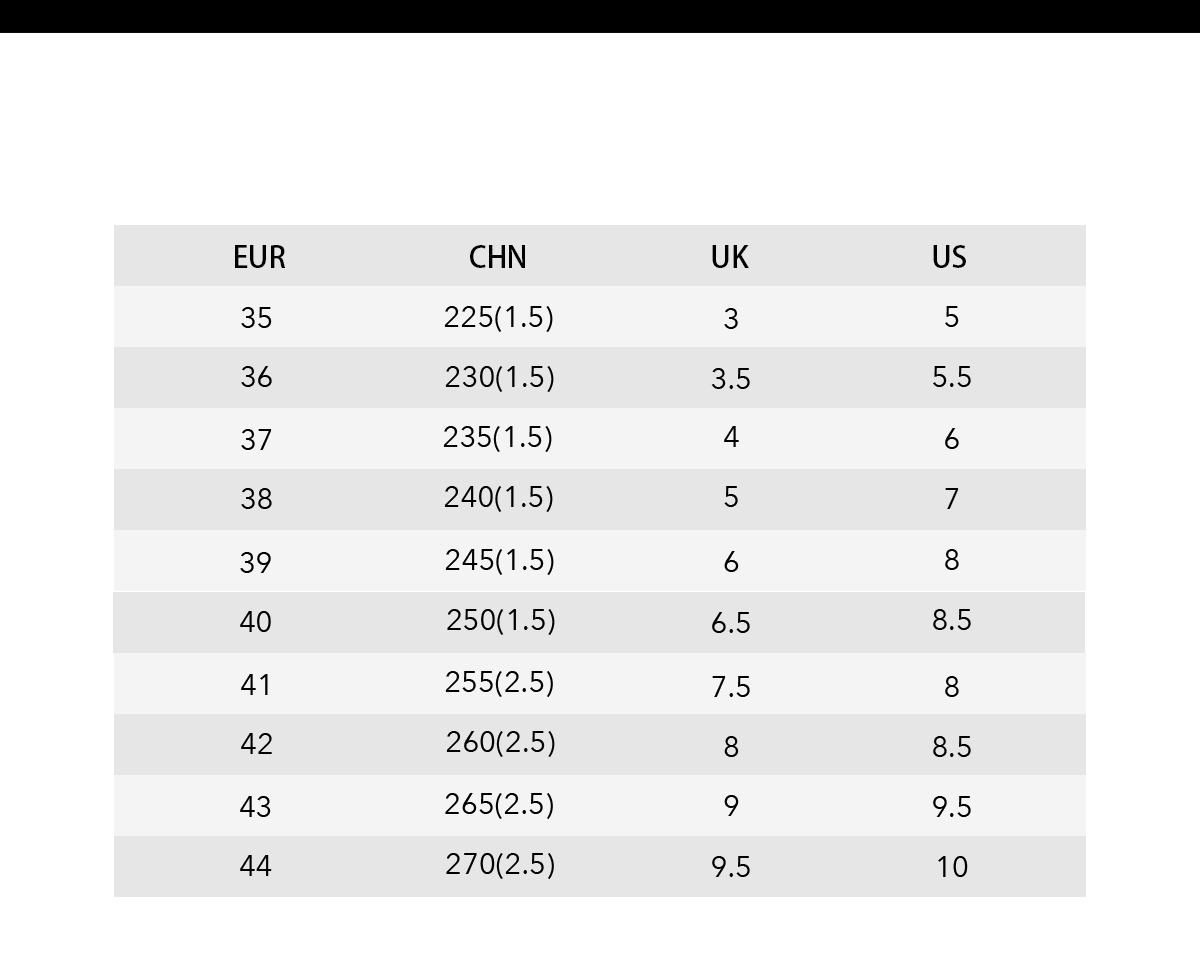This screenshot has height=960, width=1200.
Task: Click the UK column header
Action: tap(730, 257)
